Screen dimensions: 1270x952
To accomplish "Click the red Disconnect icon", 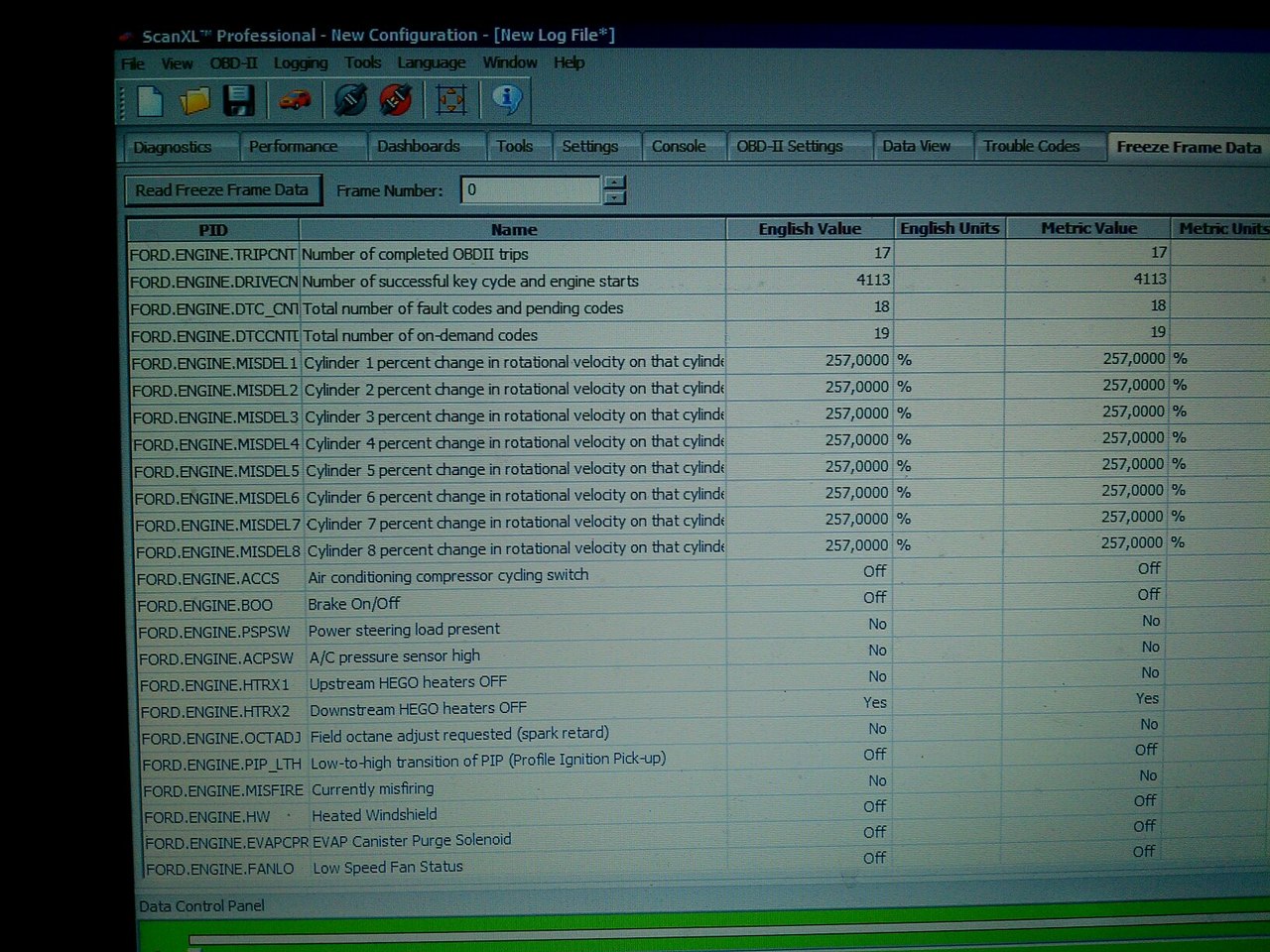I will pos(396,100).
